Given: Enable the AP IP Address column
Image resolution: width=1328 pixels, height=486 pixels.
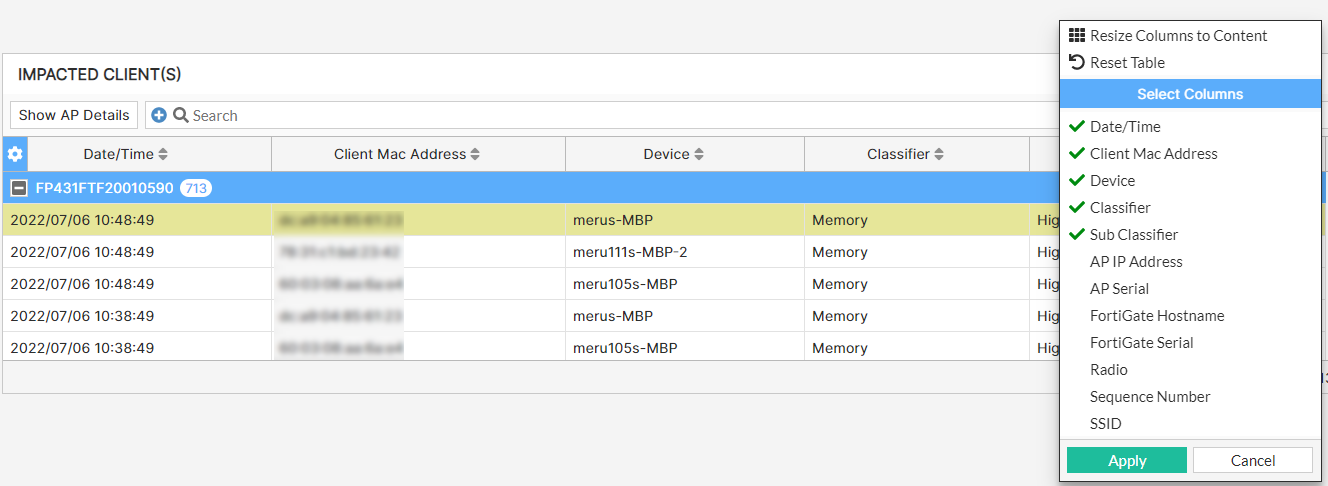Looking at the screenshot, I should click(1136, 262).
